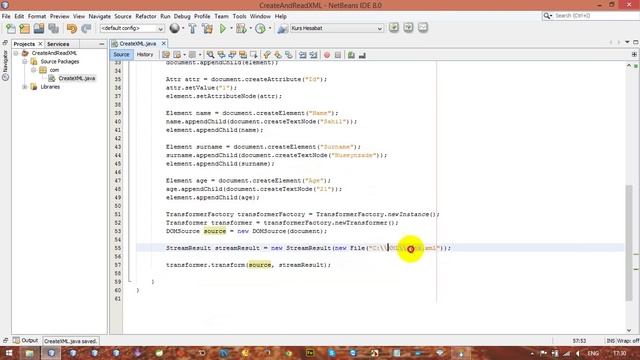Click the Clean and Build Project icon
Screen dimensions: 640x360
pyautogui.click(x=207, y=28)
